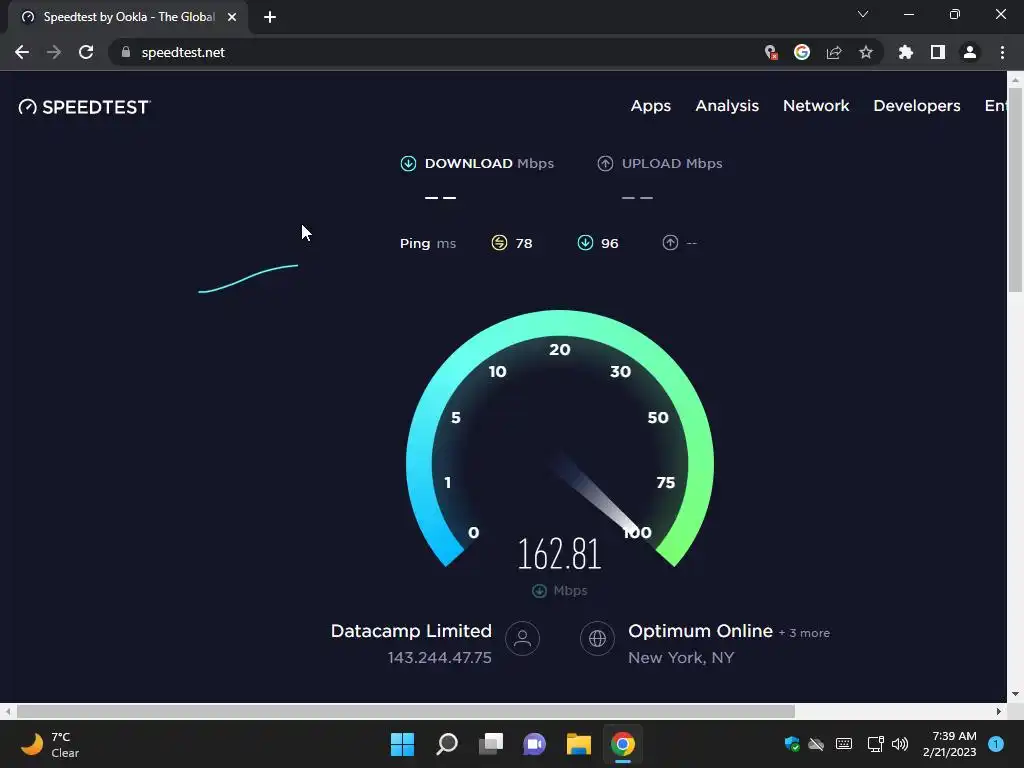This screenshot has width=1024, height=768.
Task: Open the Analysis menu
Action: coord(727,106)
